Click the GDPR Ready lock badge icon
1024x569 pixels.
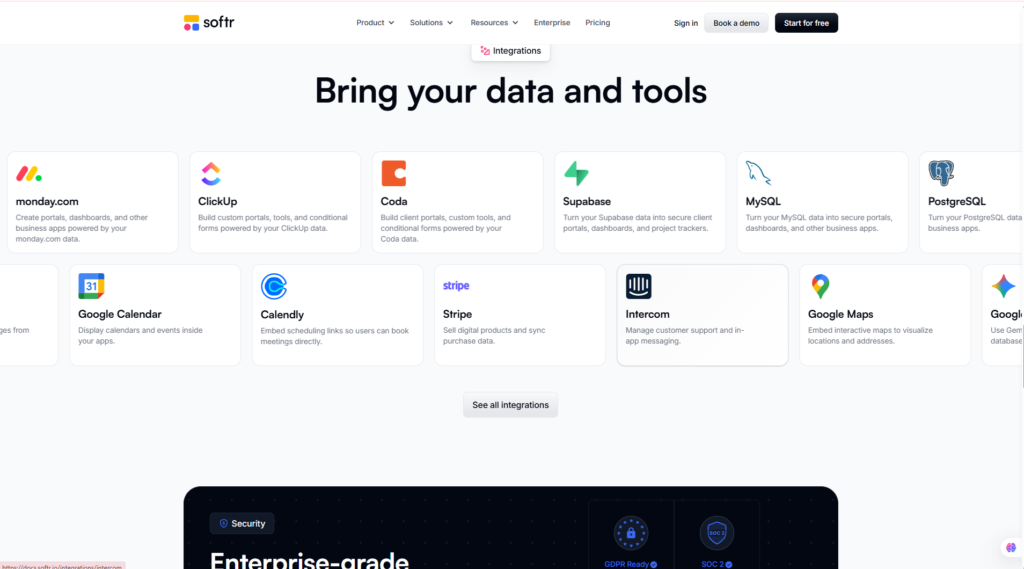pyautogui.click(x=631, y=533)
